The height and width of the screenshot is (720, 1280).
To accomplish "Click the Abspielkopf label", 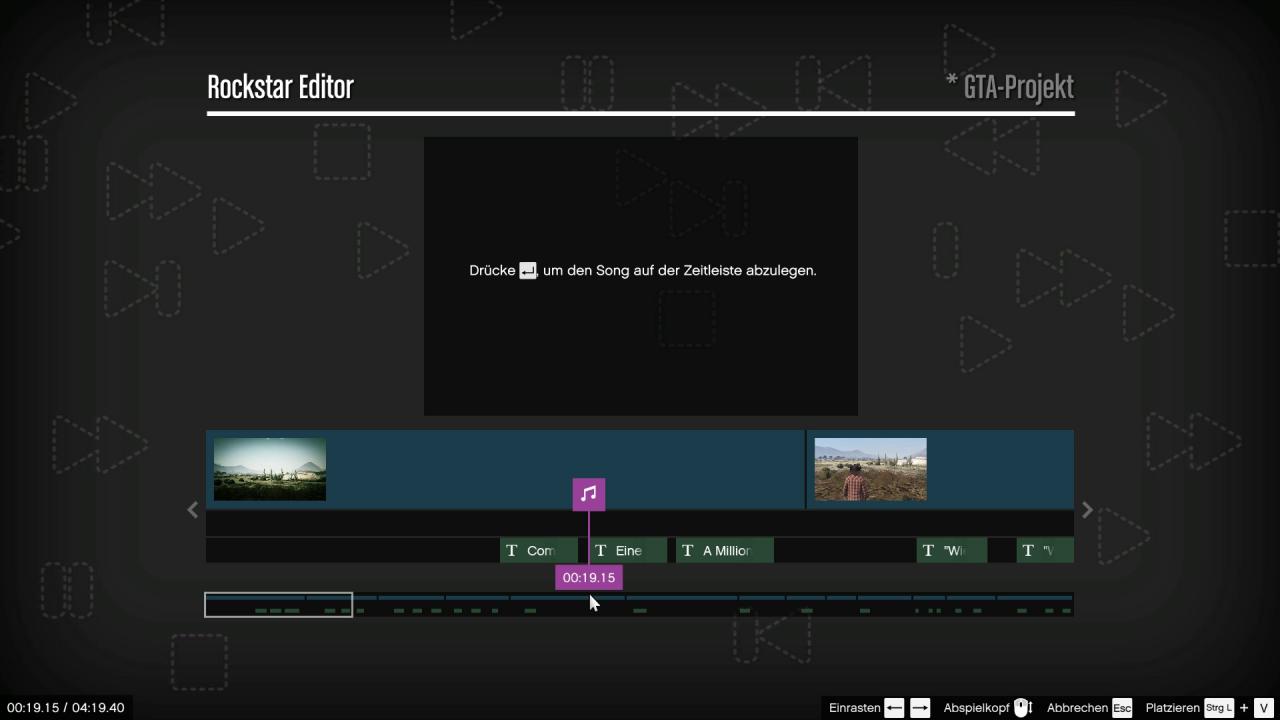I will click(976, 708).
